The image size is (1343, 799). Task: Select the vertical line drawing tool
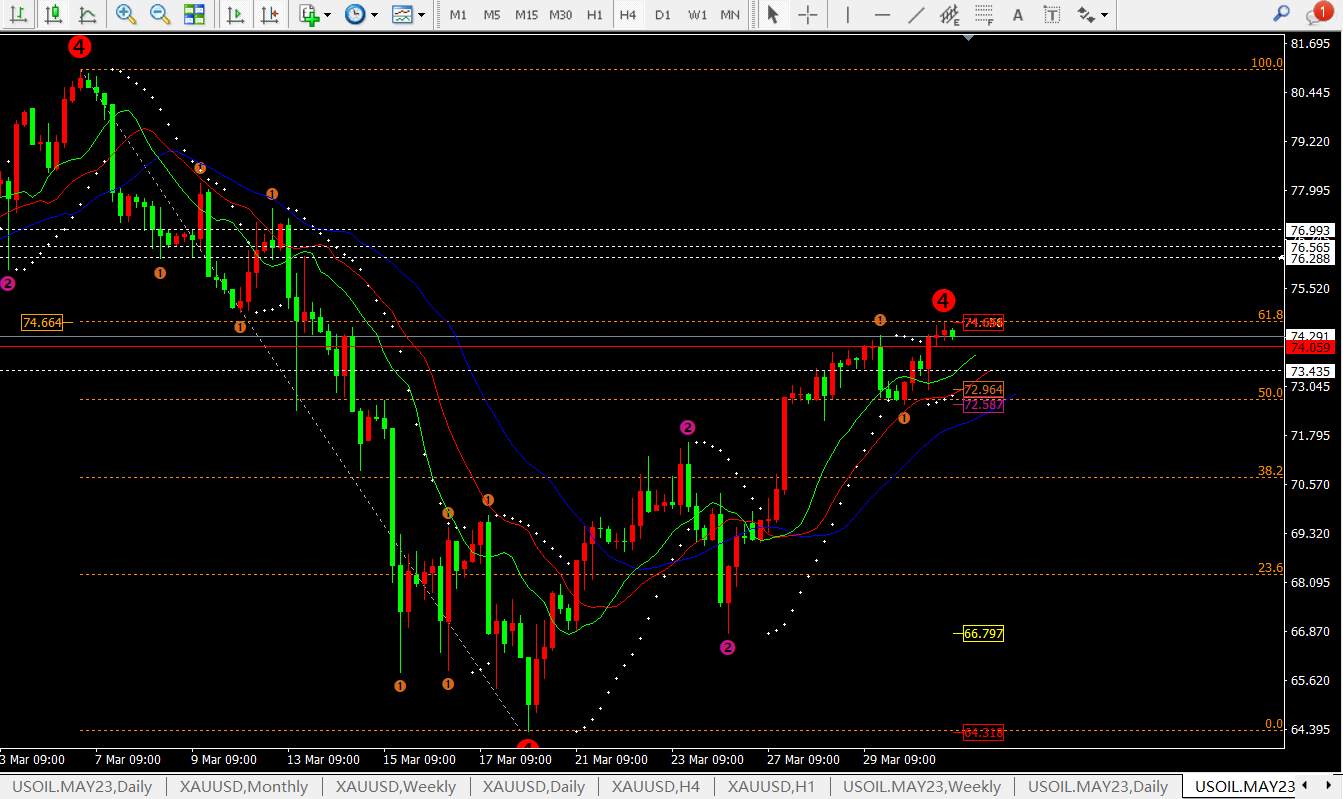coord(848,15)
